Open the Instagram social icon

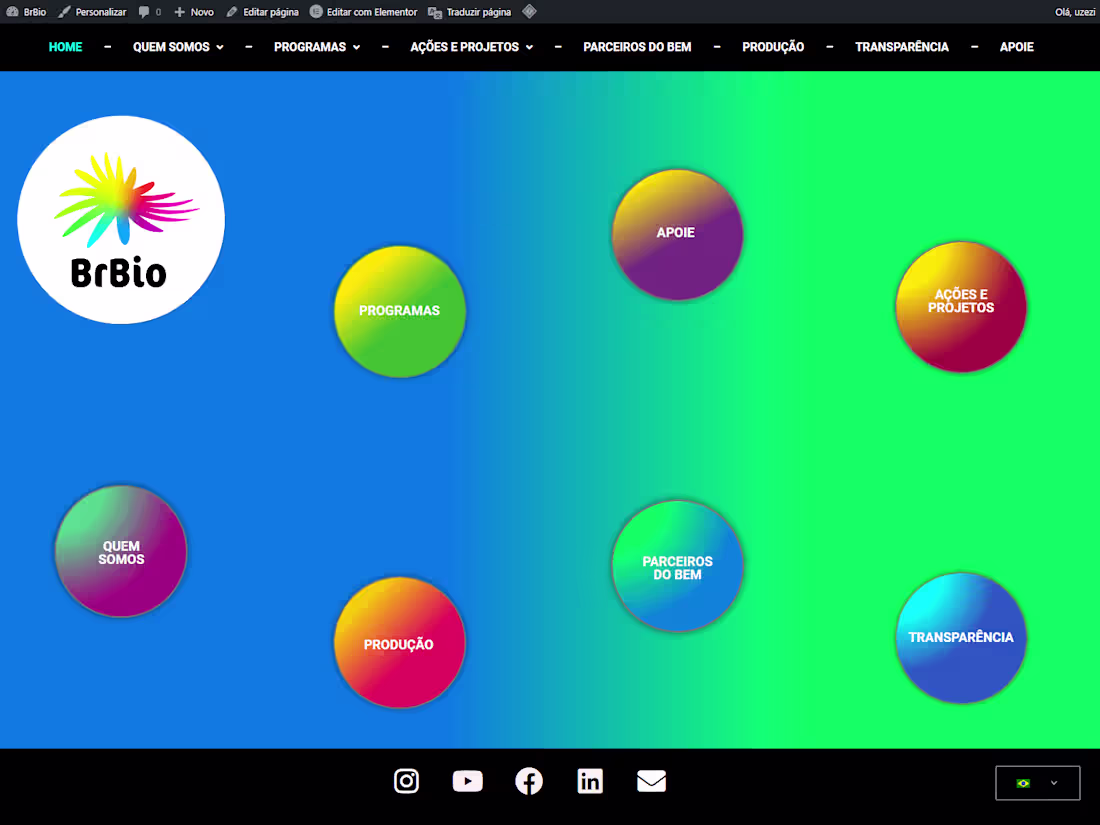(x=406, y=781)
